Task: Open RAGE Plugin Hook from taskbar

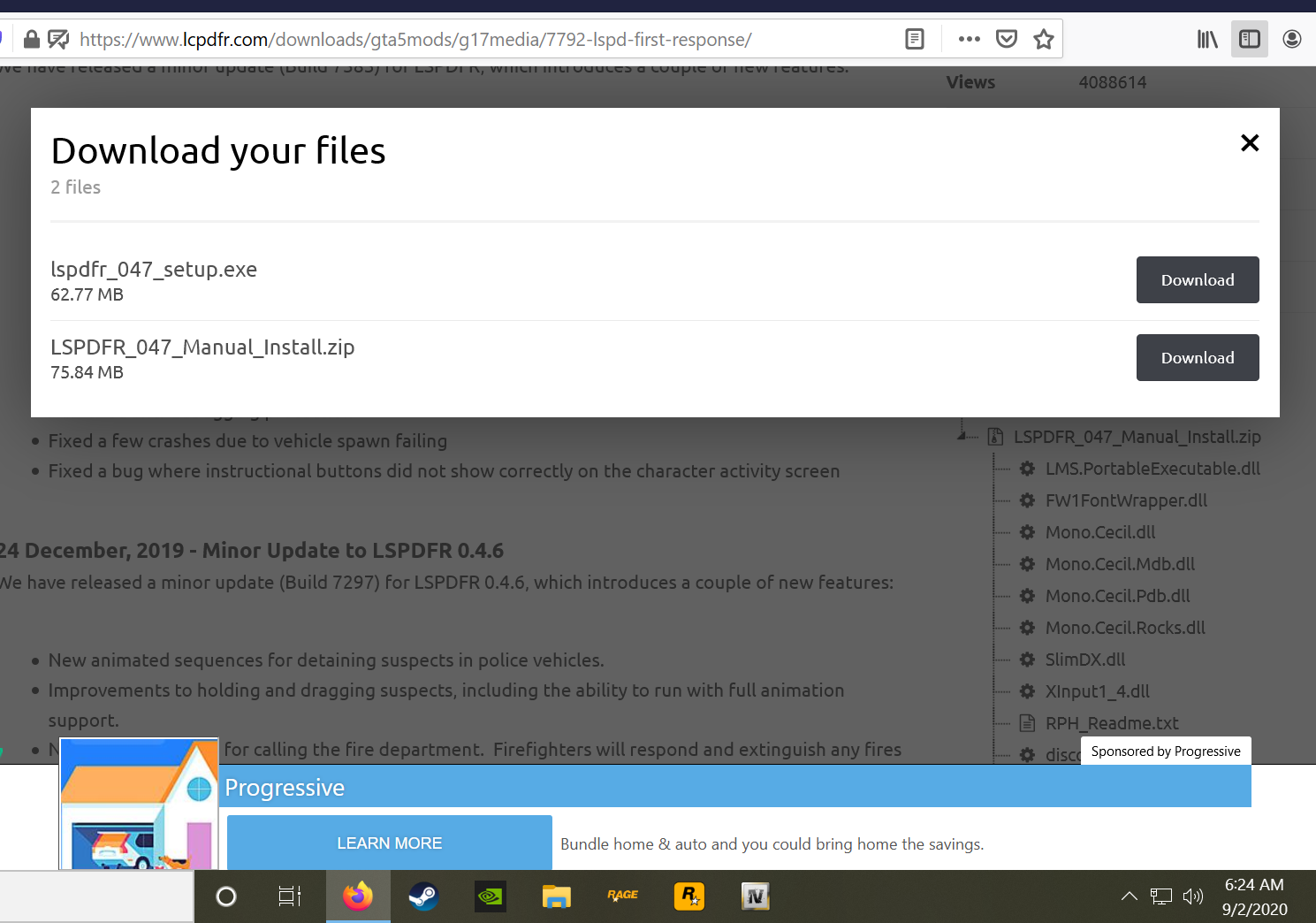Action: coord(623,896)
